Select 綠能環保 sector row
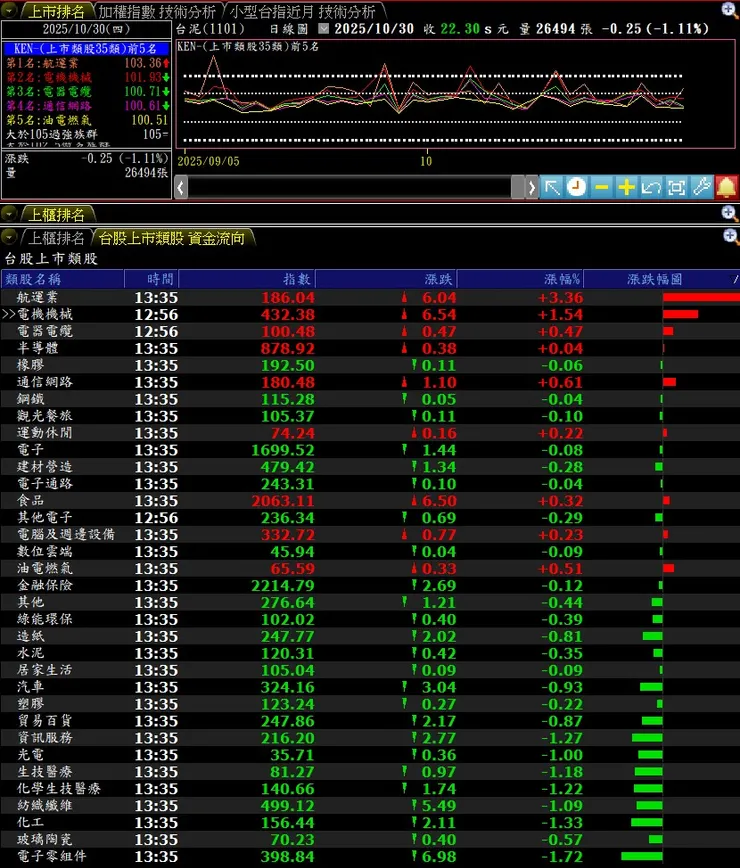740x868 pixels. (370, 619)
